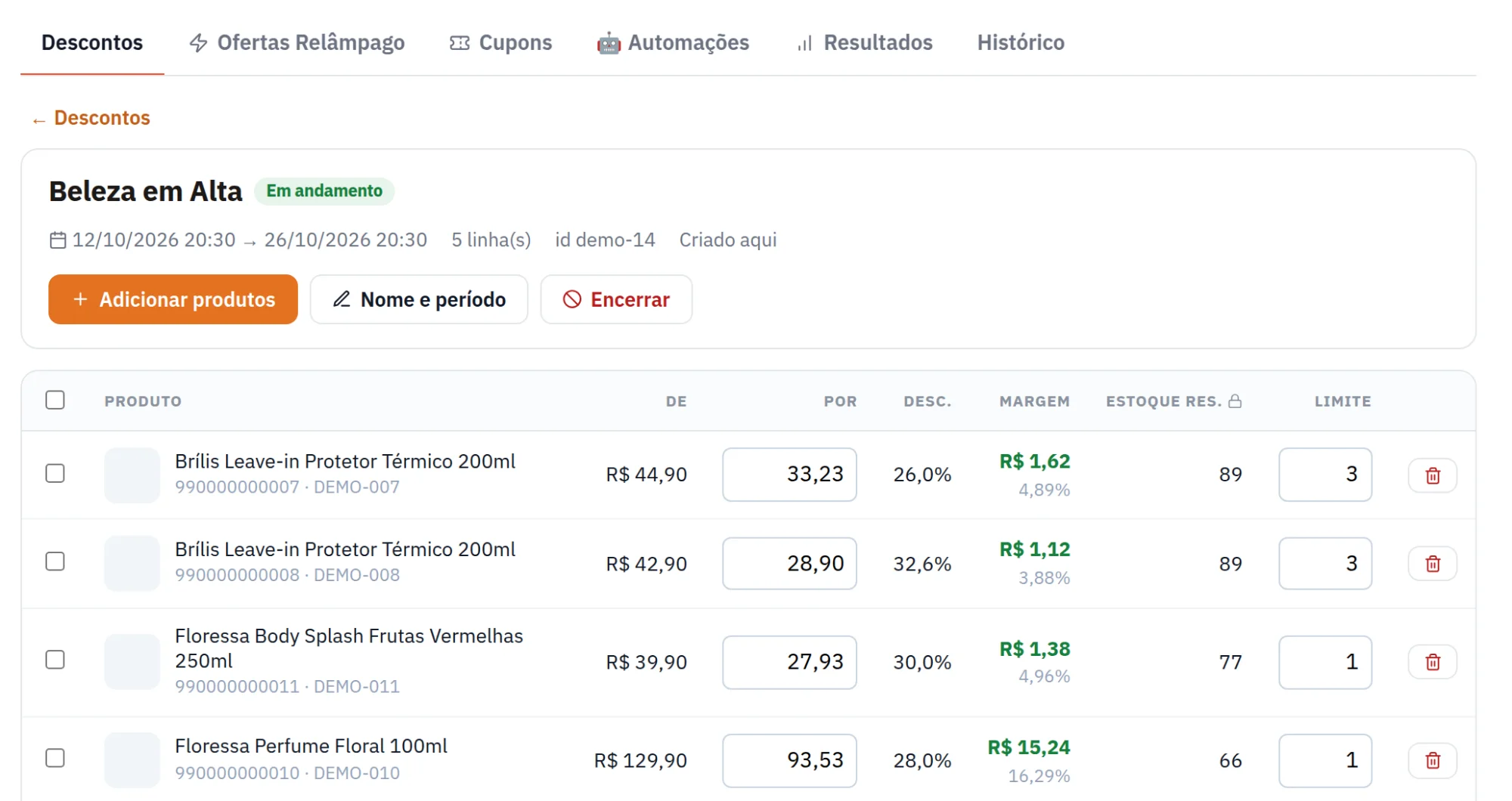
Task: Click the limit field for DEMO-007
Action: tap(1325, 475)
